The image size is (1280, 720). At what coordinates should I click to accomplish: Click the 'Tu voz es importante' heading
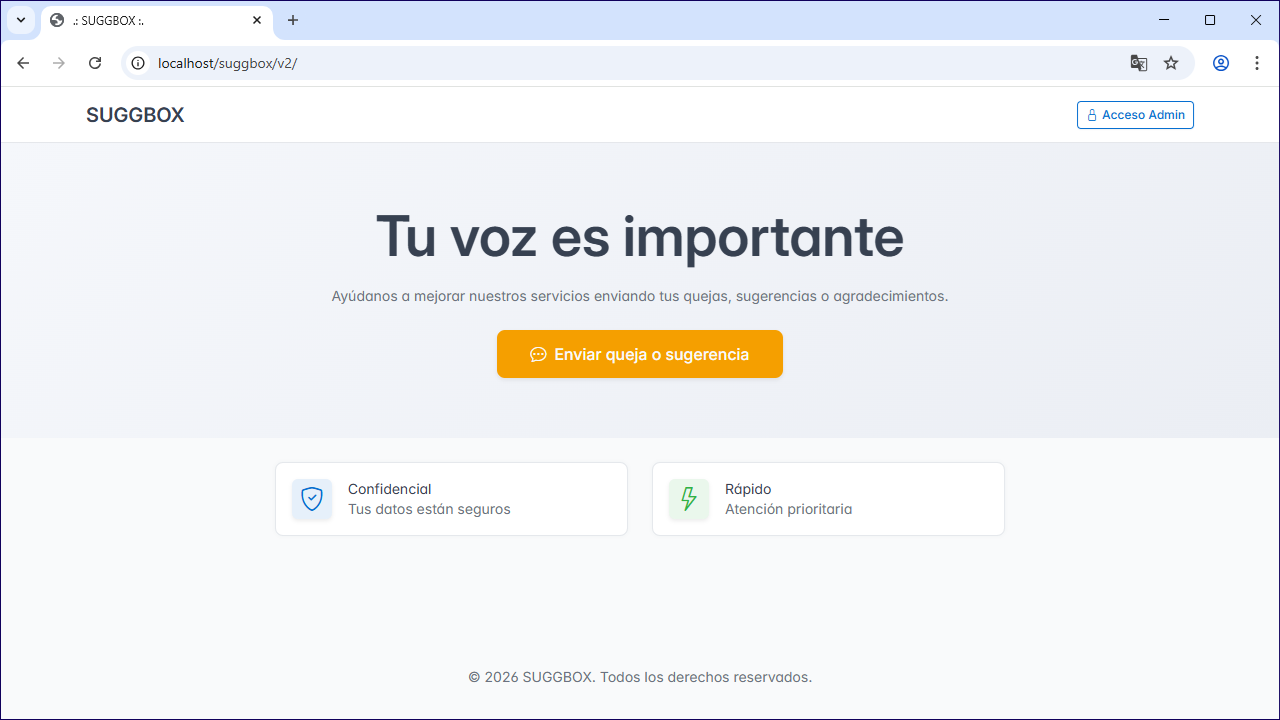point(640,237)
